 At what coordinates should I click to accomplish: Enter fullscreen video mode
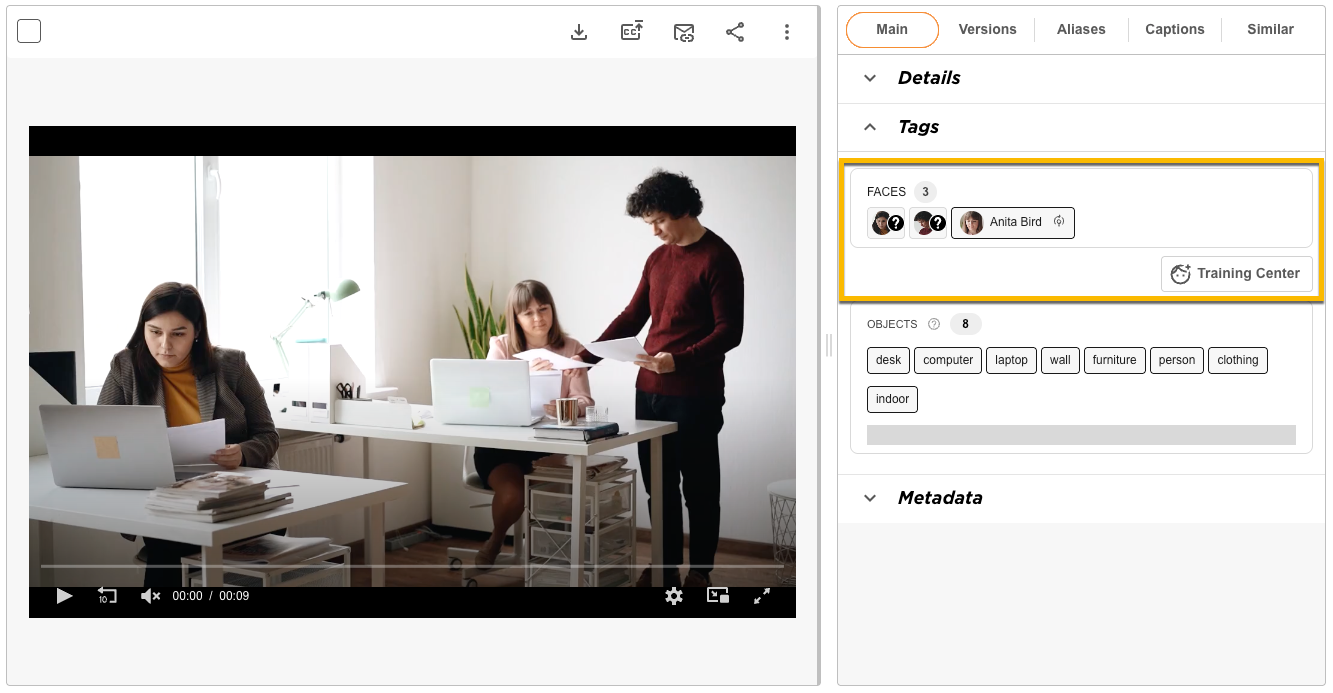click(762, 596)
